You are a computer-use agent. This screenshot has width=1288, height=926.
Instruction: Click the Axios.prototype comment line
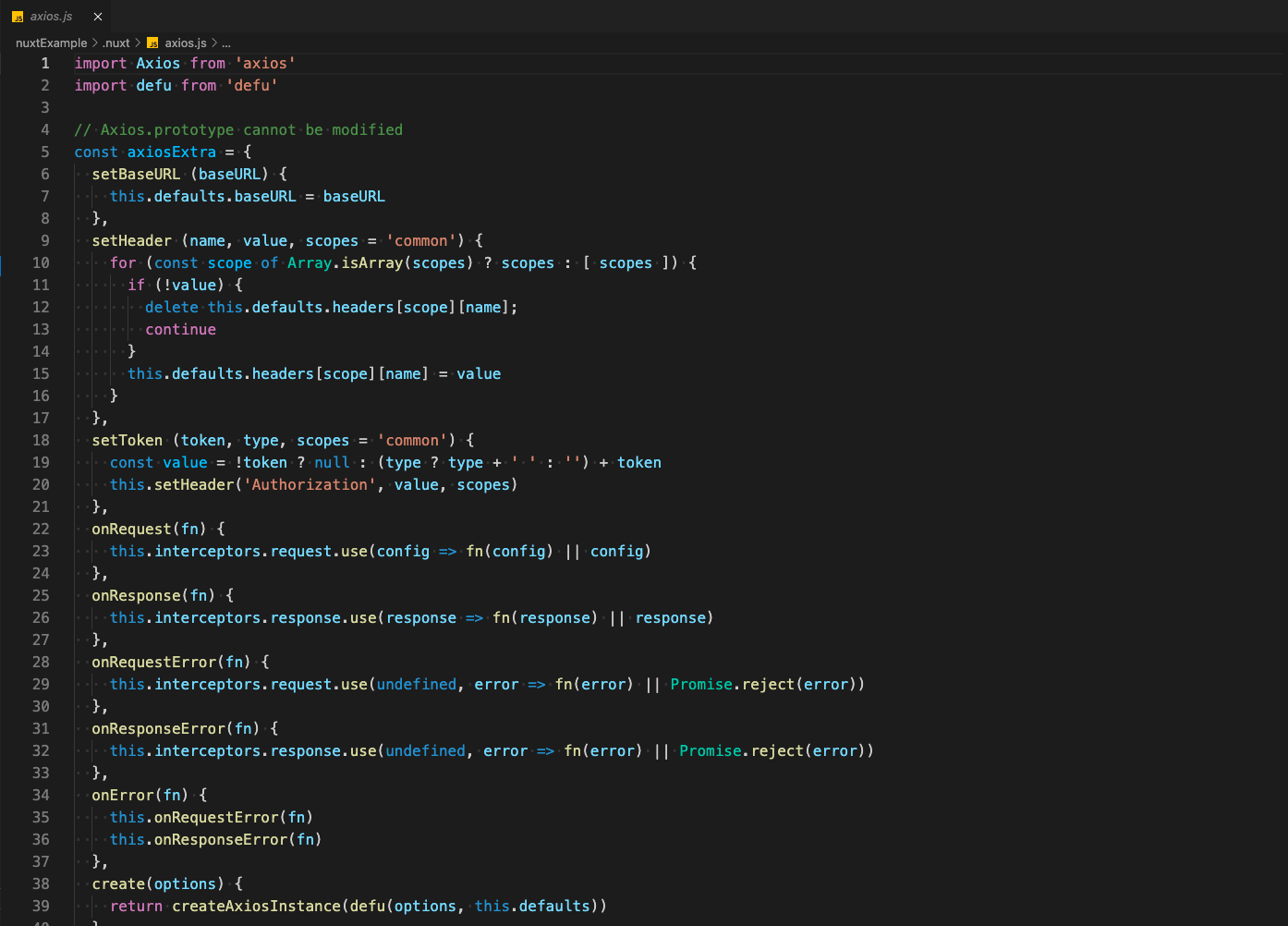click(x=238, y=130)
